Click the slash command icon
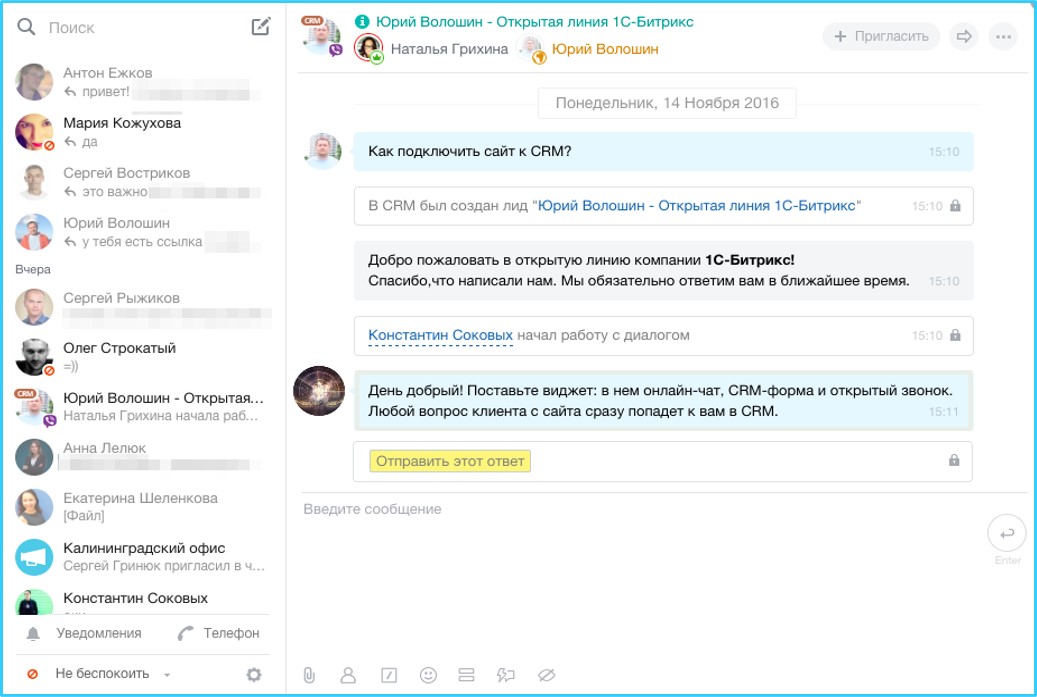Screen dimensions: 1037x697 [x=389, y=675]
